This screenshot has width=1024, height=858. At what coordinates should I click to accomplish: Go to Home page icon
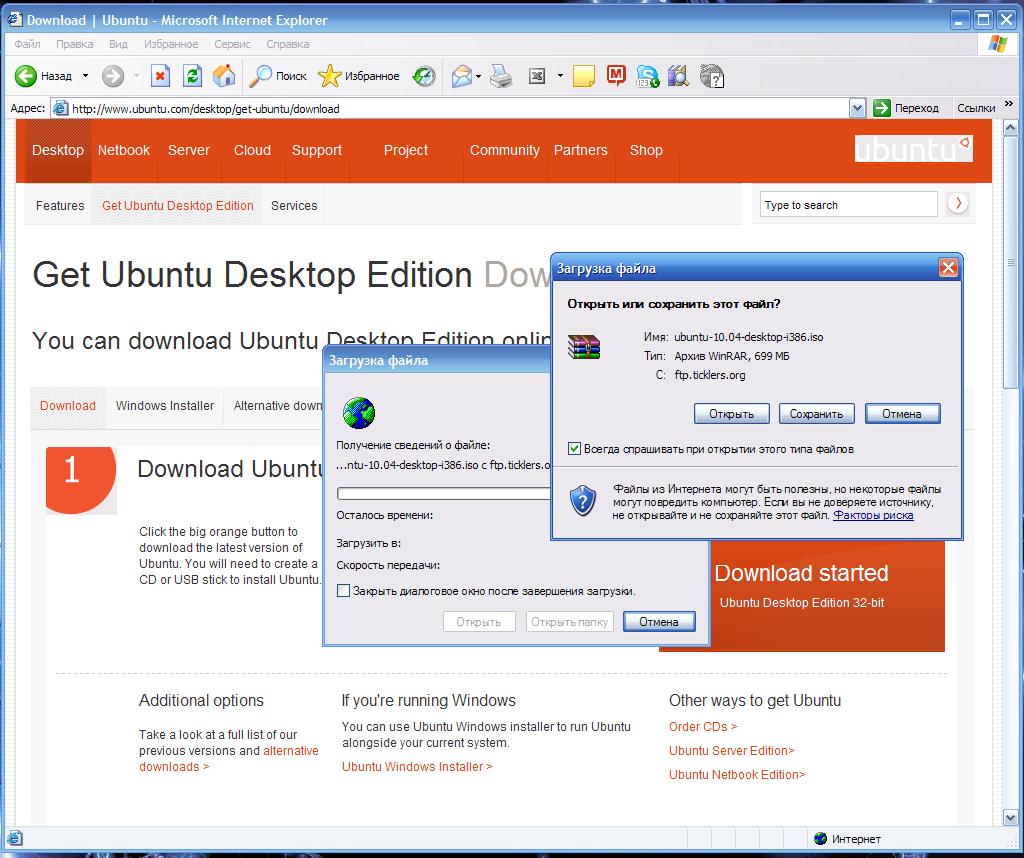[224, 76]
